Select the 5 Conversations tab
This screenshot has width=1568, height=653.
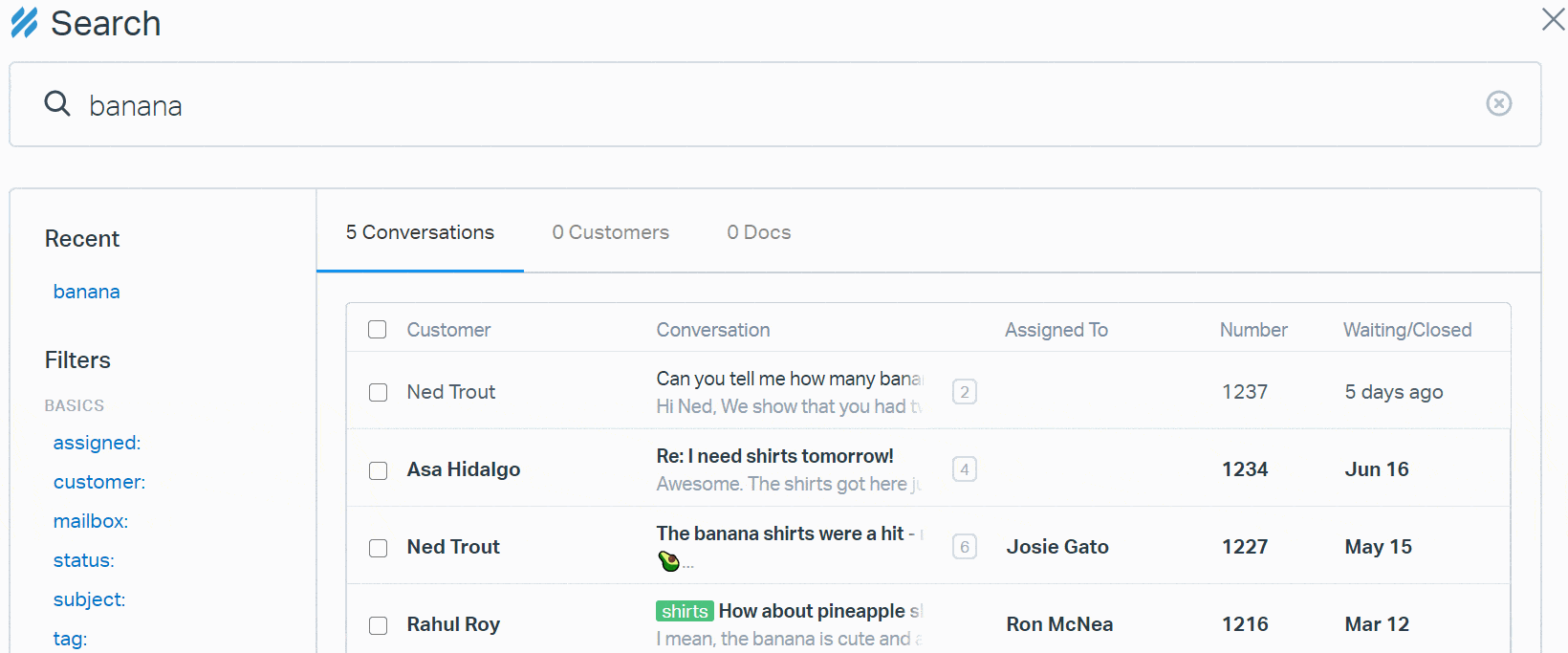tap(420, 232)
